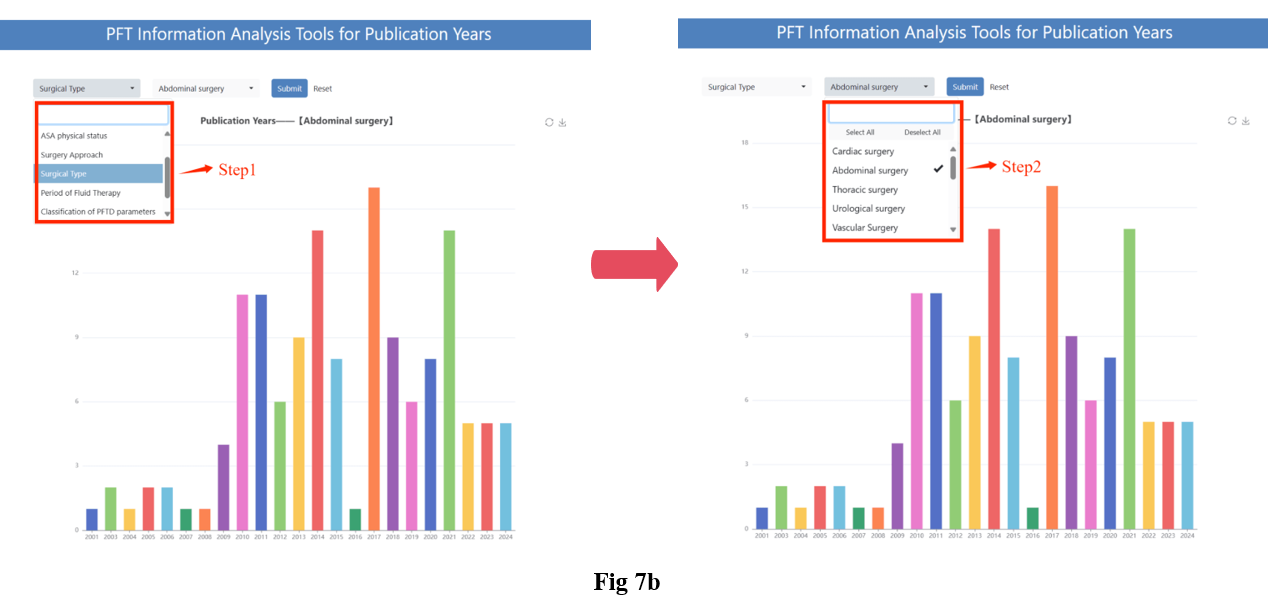1268x611 pixels.
Task: Check the Thoracic surgery option
Action: click(865, 189)
